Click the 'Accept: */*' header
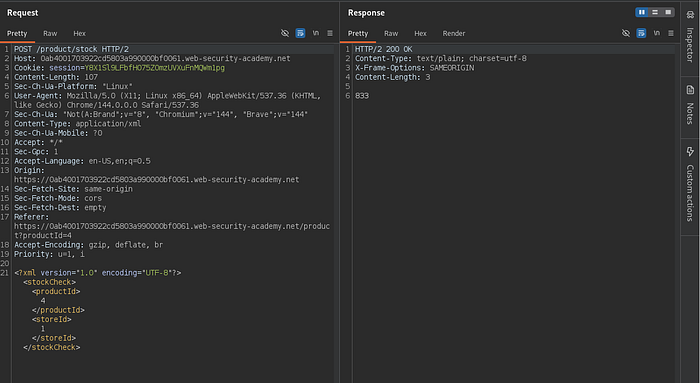This screenshot has height=383, width=700. (x=38, y=142)
